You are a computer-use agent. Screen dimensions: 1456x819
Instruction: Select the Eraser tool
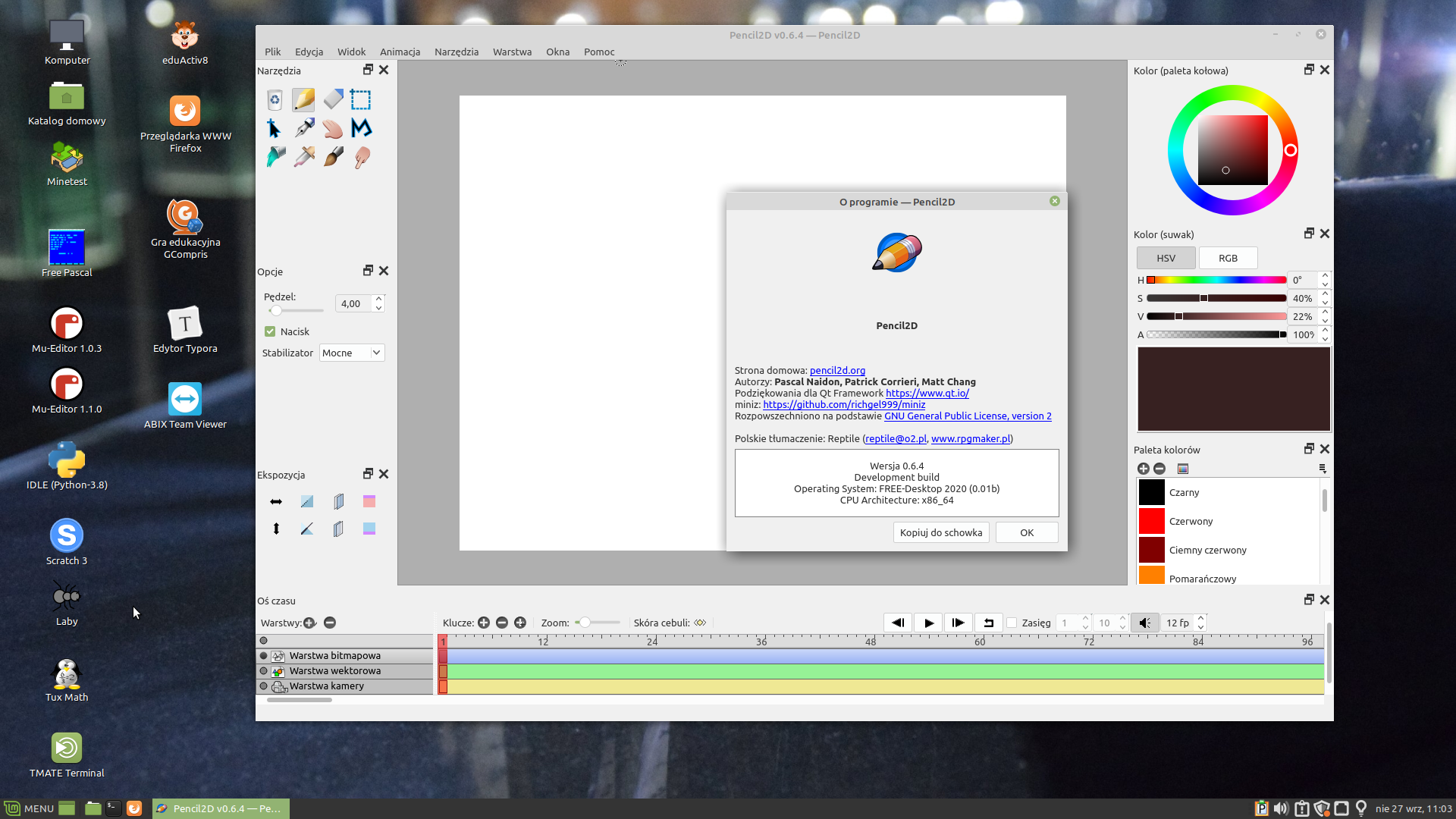[x=333, y=99]
